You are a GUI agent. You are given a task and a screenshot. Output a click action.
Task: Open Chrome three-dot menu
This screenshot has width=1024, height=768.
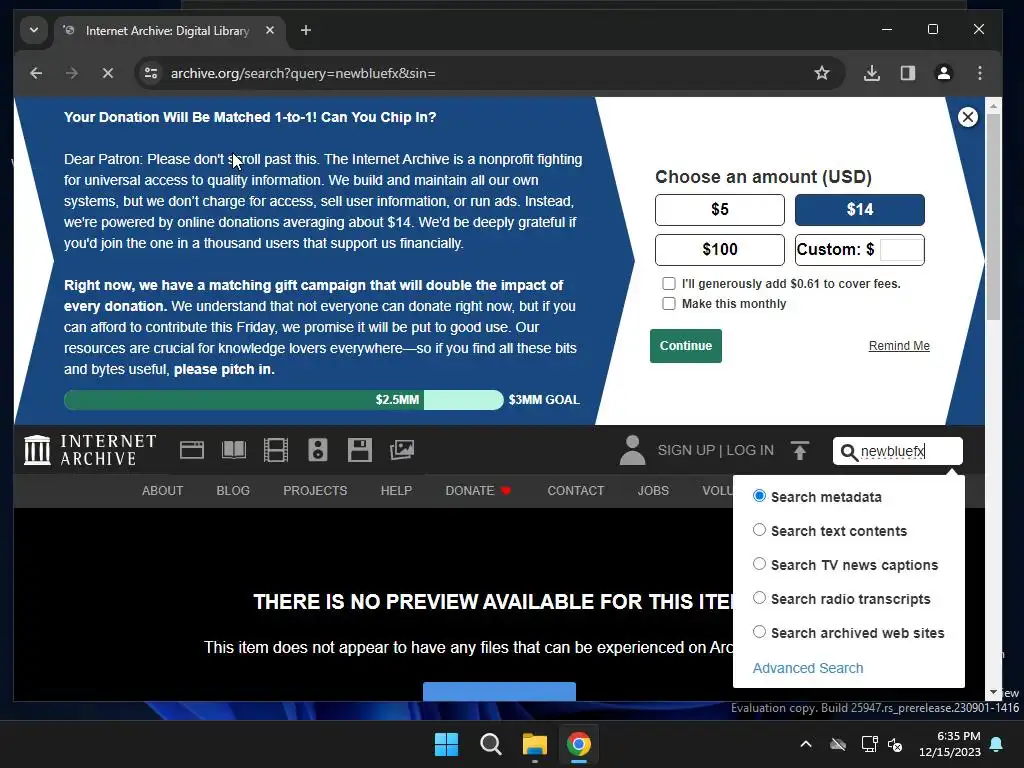980,73
